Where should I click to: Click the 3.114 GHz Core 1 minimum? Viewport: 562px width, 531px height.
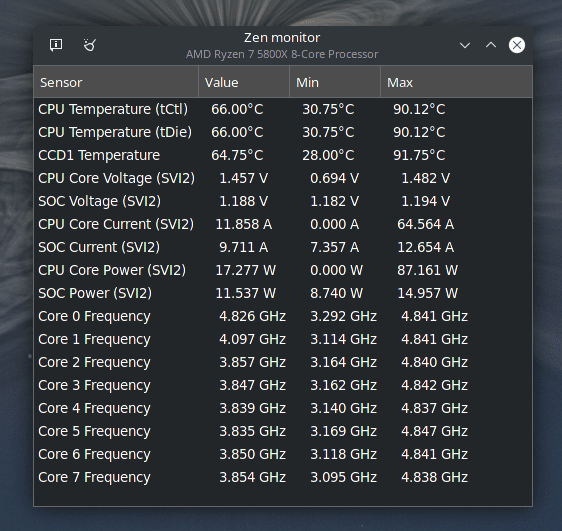(344, 339)
